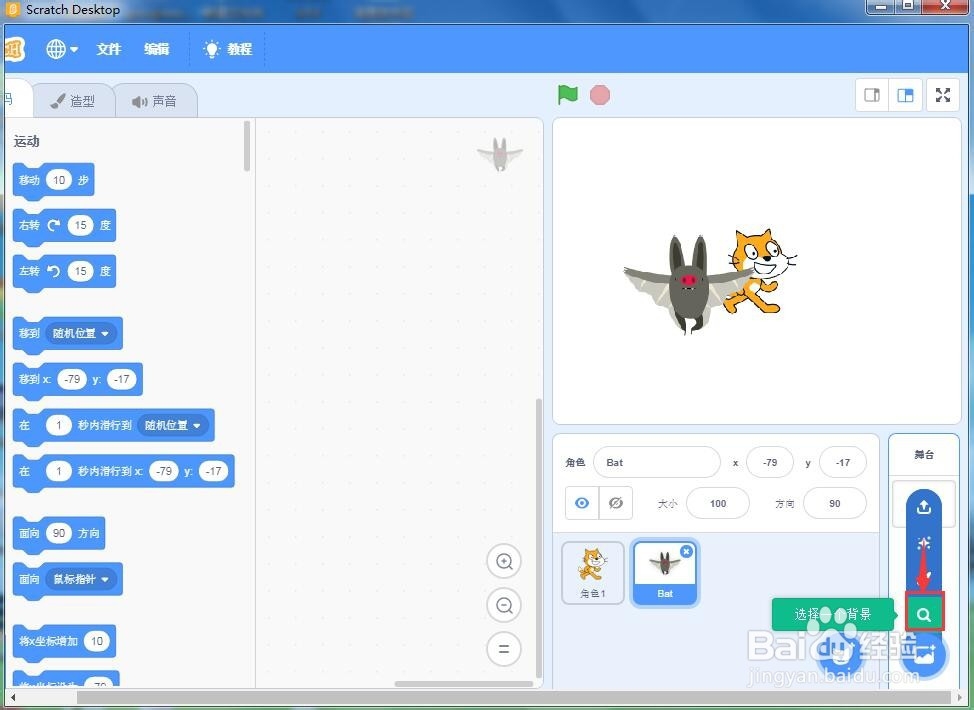Click the window bottom horizontal scrollbar
Image resolution: width=974 pixels, height=710 pixels.
(x=512, y=698)
